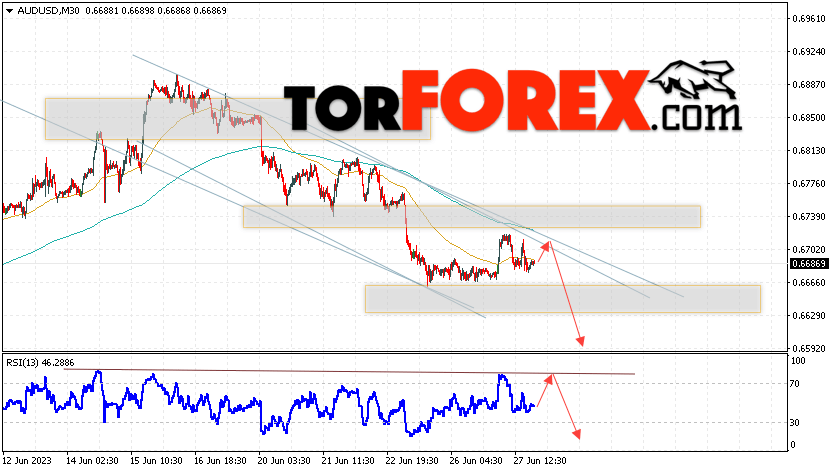The height and width of the screenshot is (472, 833).
Task: Select the 0.65920 price axis label
Action: click(x=809, y=348)
